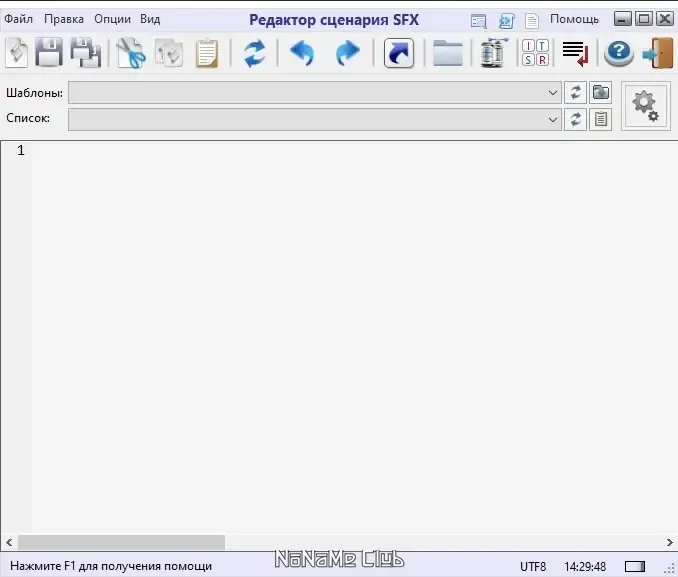The image size is (678, 577).
Task: Open the Вид menu
Action: 150,19
